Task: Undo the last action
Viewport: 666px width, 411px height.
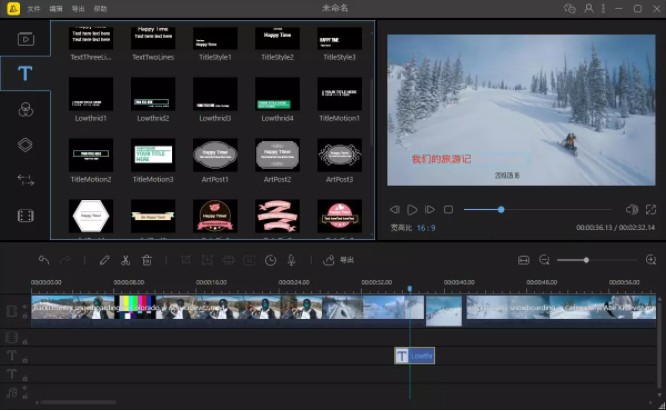Action: pos(44,260)
